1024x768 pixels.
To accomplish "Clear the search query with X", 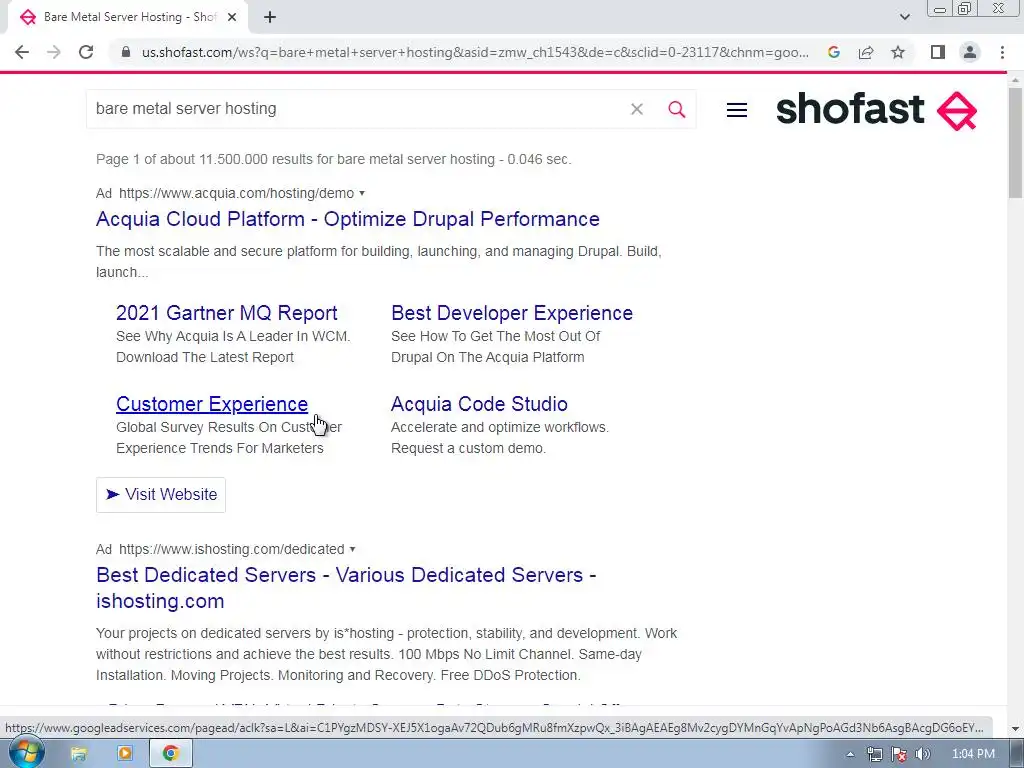I will (x=637, y=109).
